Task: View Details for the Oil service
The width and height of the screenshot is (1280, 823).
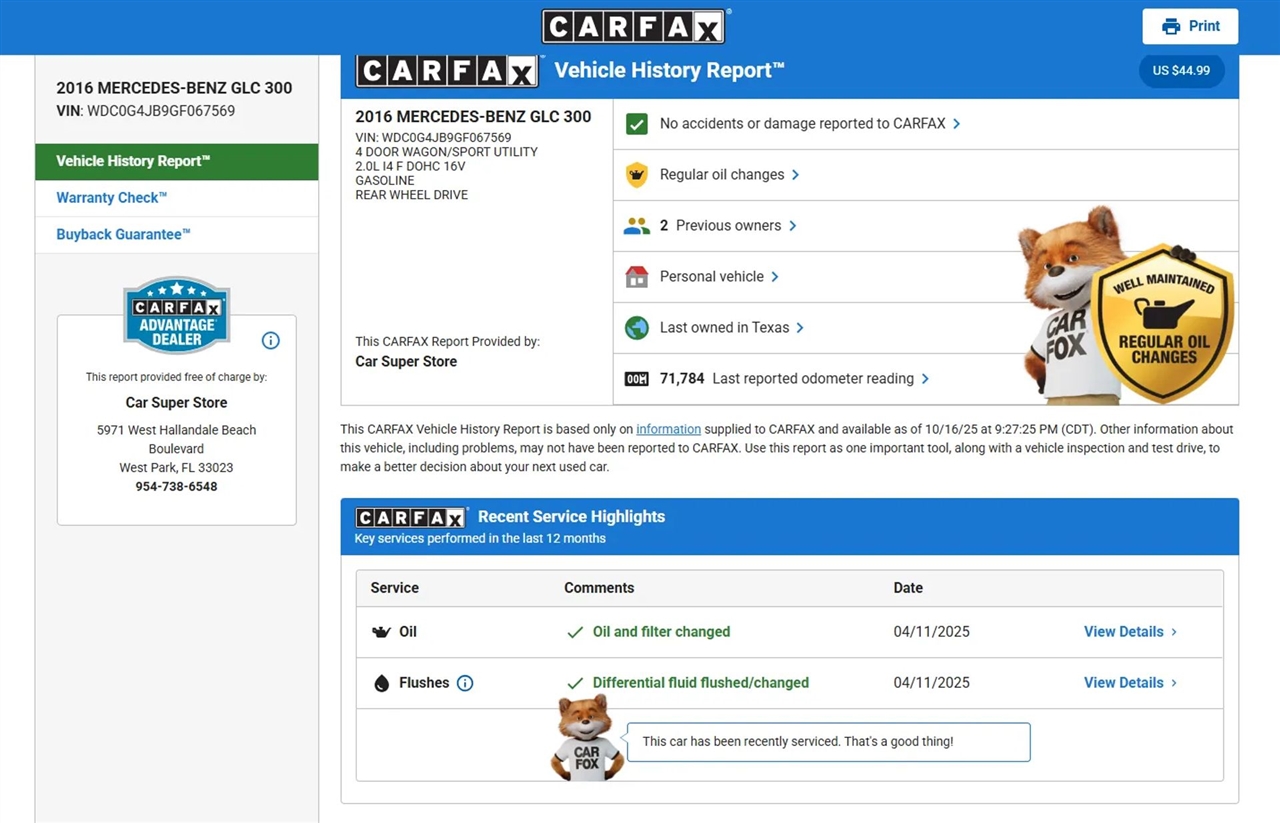Action: (x=1130, y=632)
